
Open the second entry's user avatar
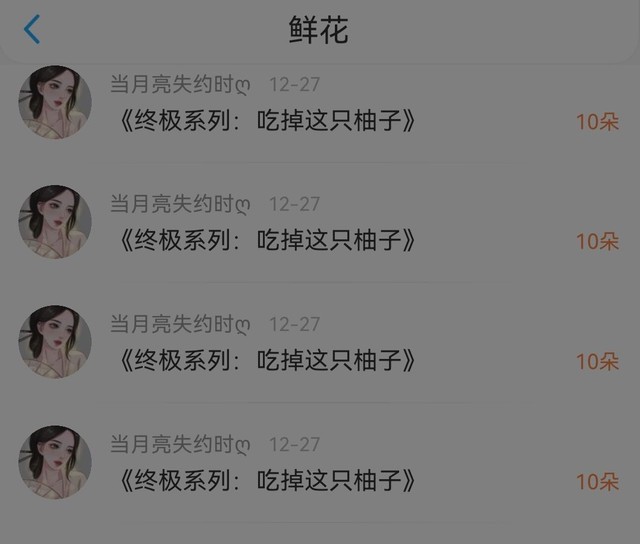55,222
